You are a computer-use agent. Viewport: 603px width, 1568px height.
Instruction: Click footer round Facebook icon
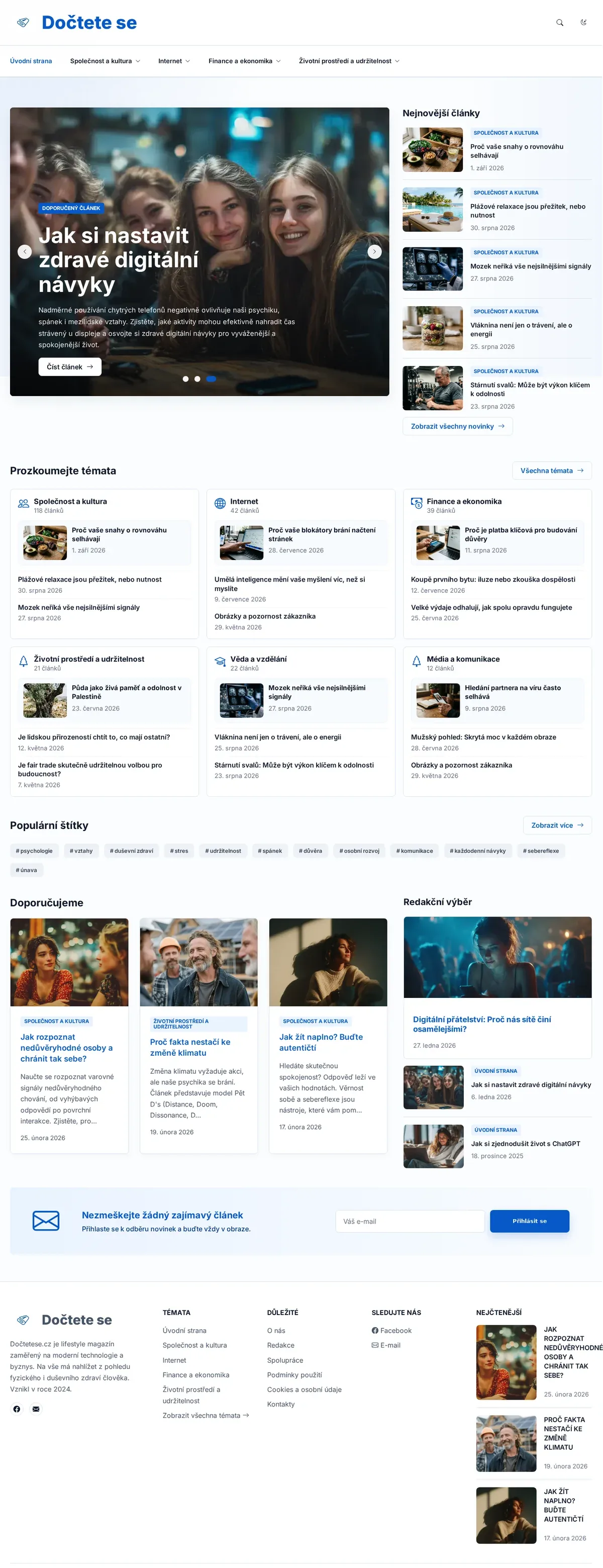point(17,1409)
